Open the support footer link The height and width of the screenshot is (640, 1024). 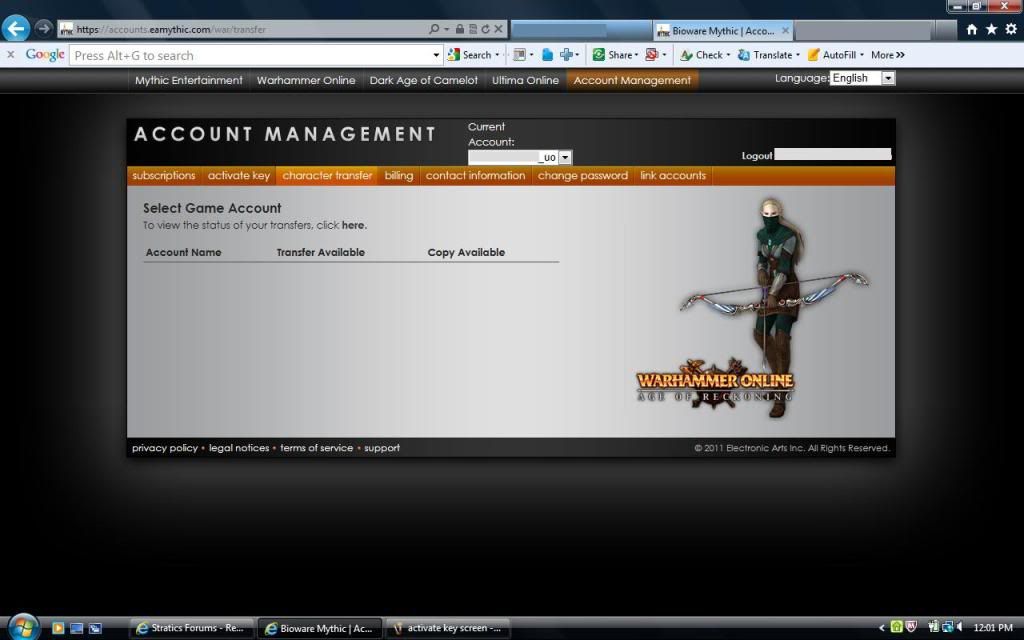[x=382, y=448]
